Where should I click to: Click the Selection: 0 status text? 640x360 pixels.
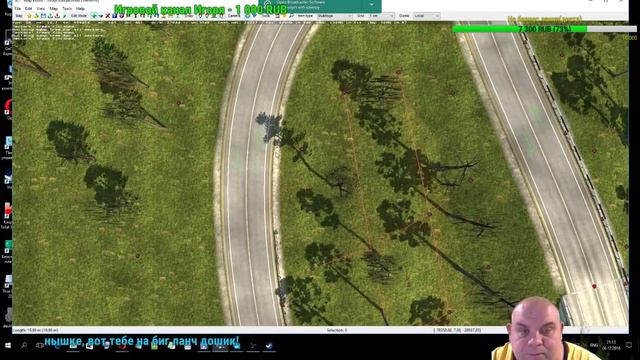click(x=337, y=330)
